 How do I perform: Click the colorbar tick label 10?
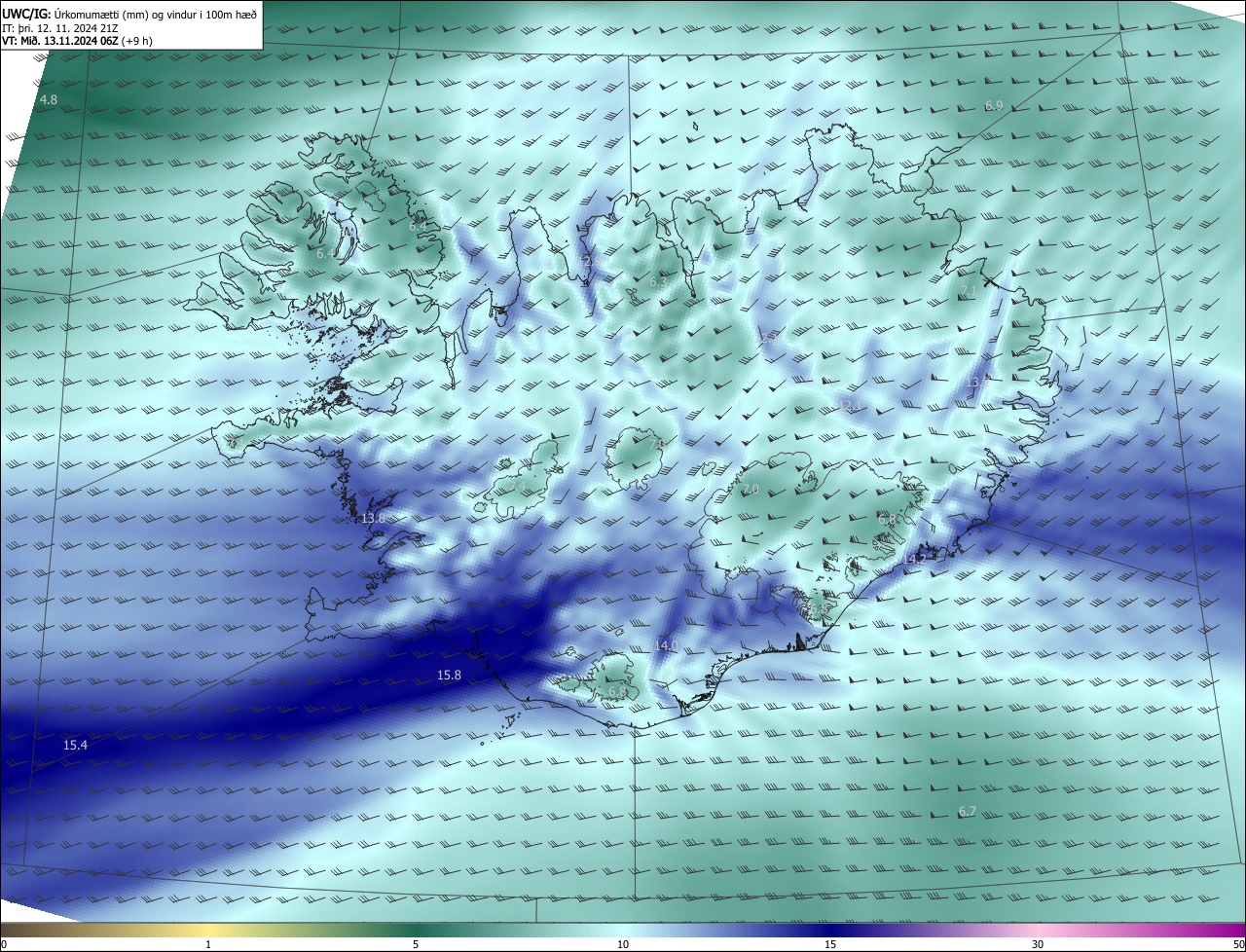click(x=623, y=945)
